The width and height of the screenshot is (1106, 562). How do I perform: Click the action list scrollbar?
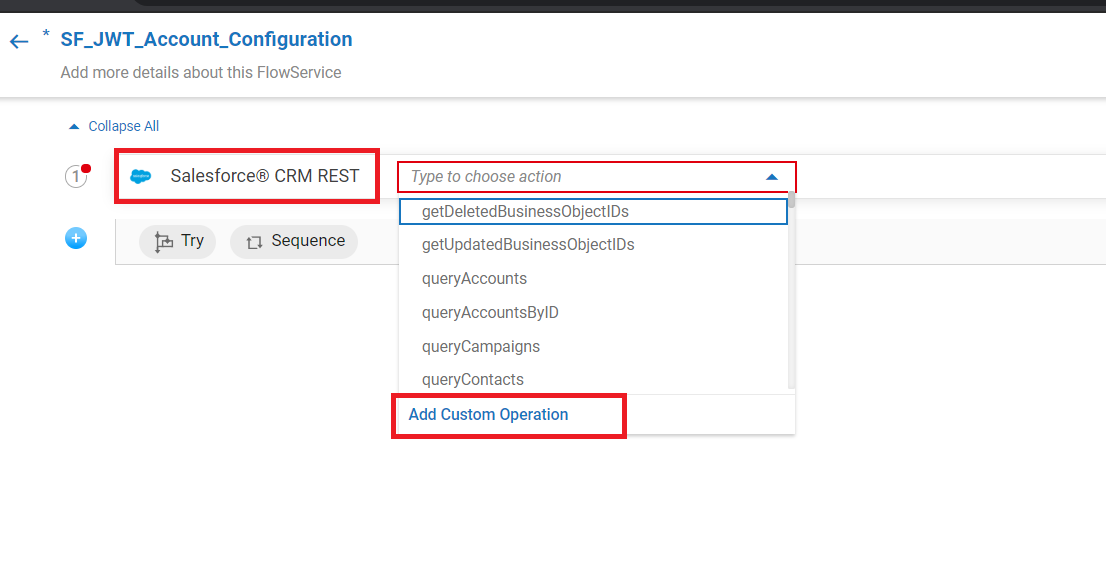click(791, 290)
